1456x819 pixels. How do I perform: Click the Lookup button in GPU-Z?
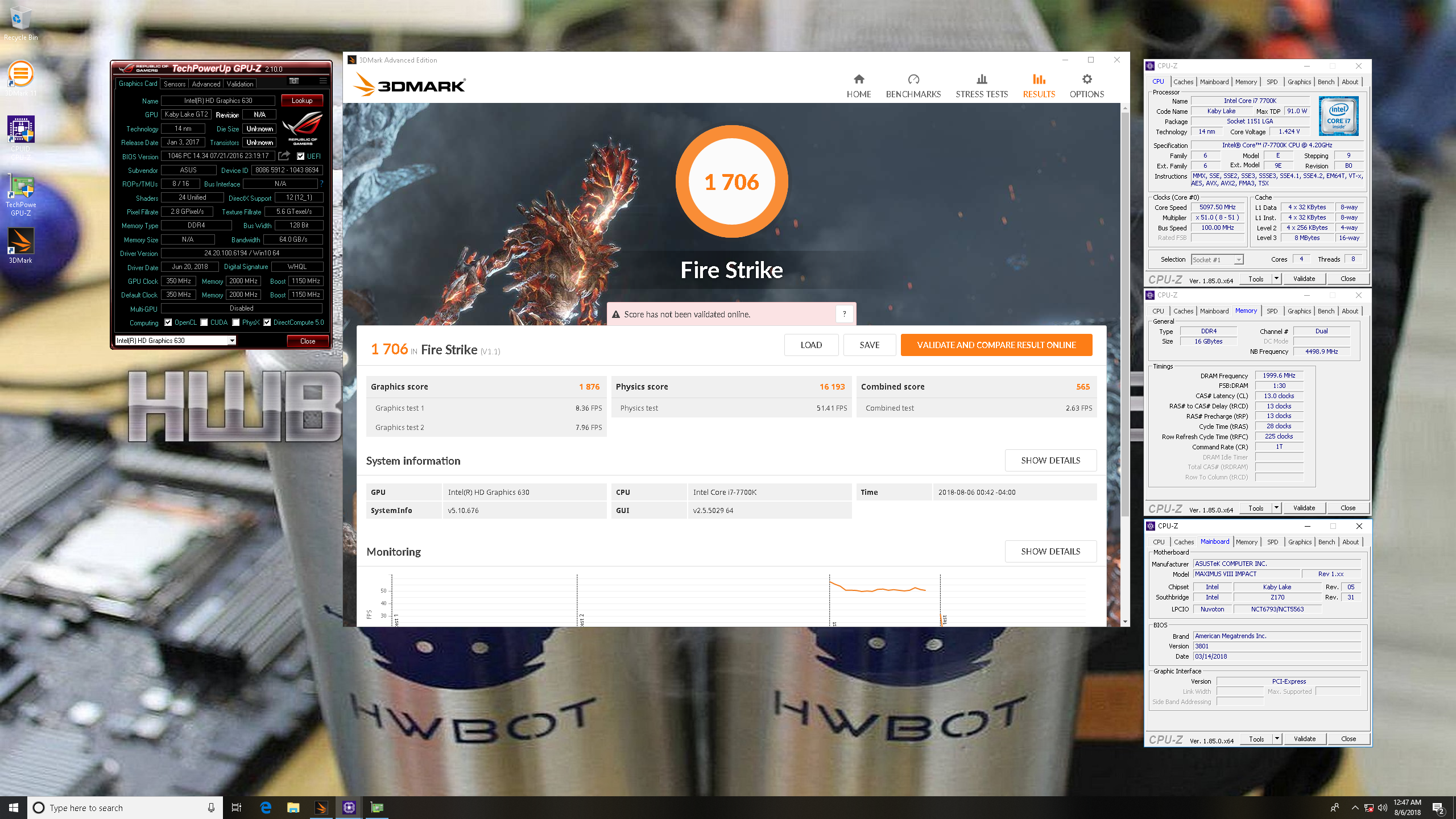coord(302,101)
